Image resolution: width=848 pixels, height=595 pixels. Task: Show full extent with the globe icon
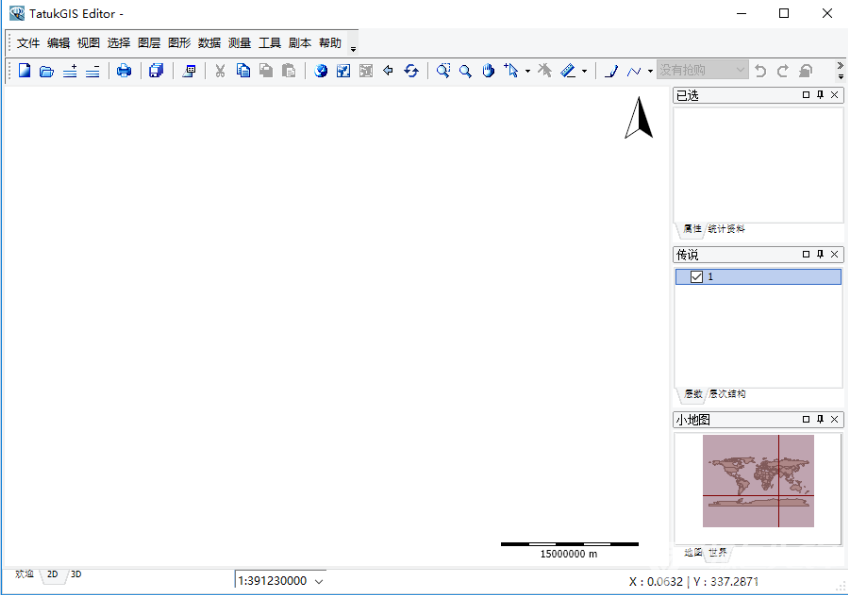(x=321, y=70)
